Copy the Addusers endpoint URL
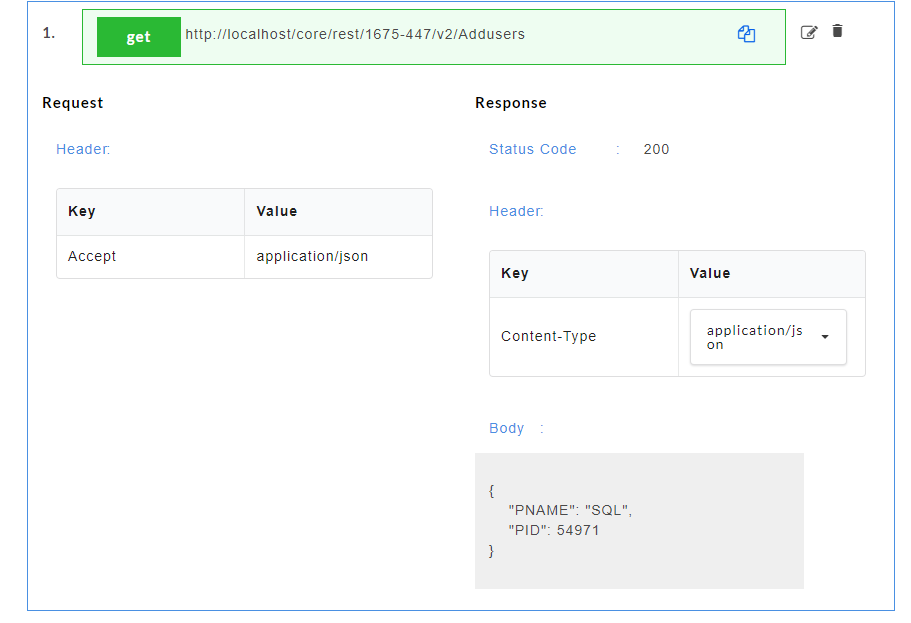Screen dimensions: 911x623 (x=746, y=34)
